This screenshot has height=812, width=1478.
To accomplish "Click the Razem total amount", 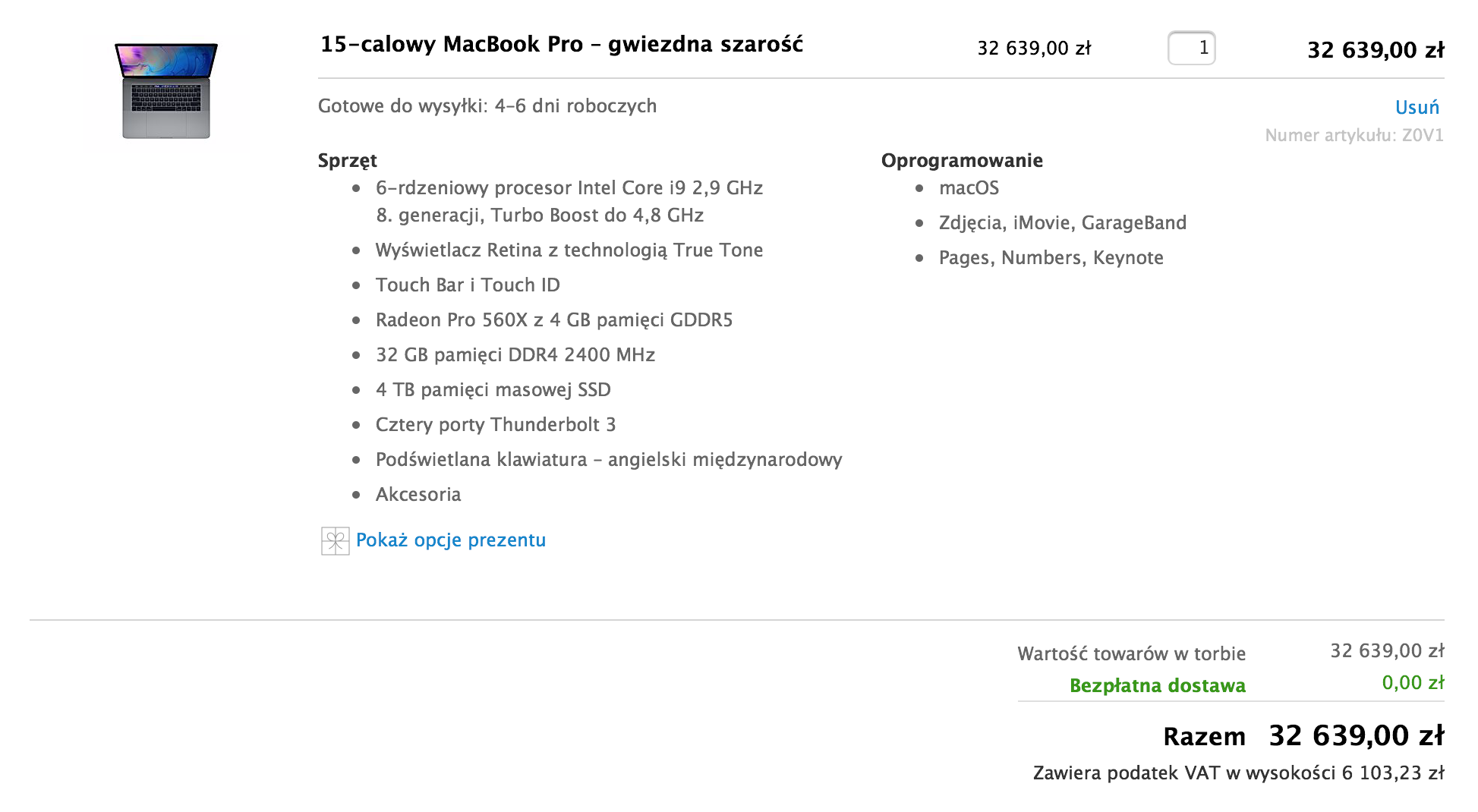I will pyautogui.click(x=1357, y=735).
